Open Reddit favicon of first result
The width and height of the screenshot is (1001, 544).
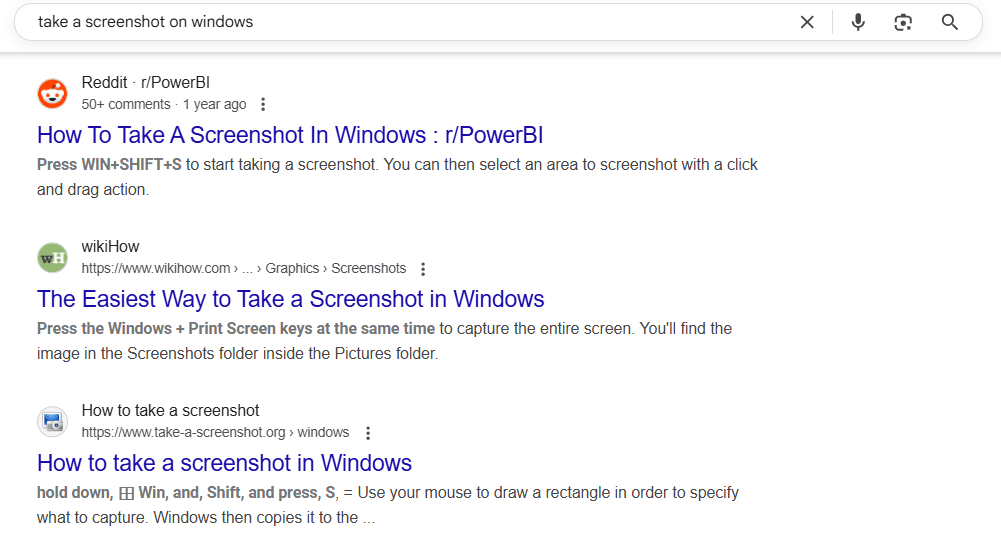(52, 93)
